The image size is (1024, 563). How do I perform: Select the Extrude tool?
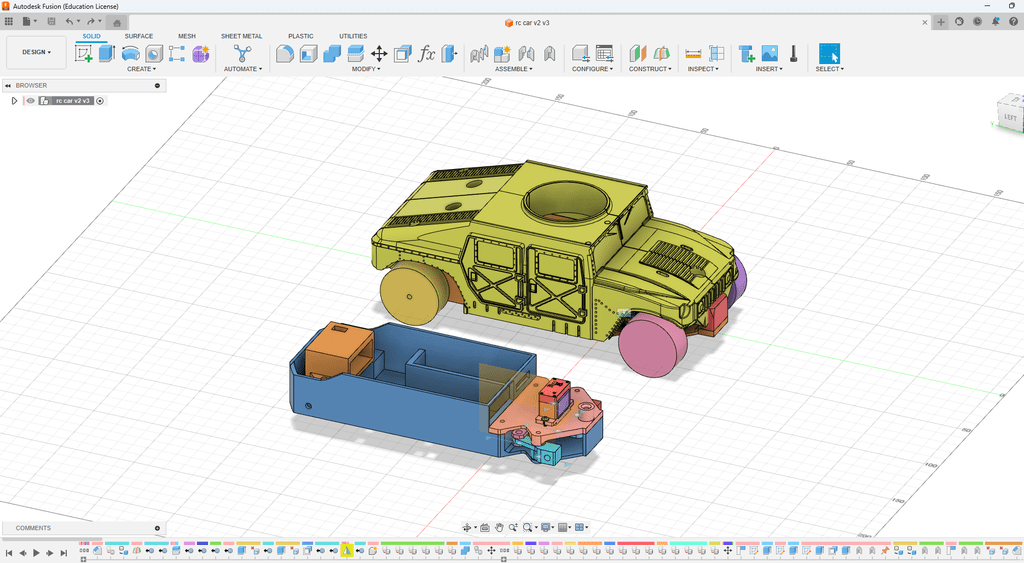coord(107,54)
